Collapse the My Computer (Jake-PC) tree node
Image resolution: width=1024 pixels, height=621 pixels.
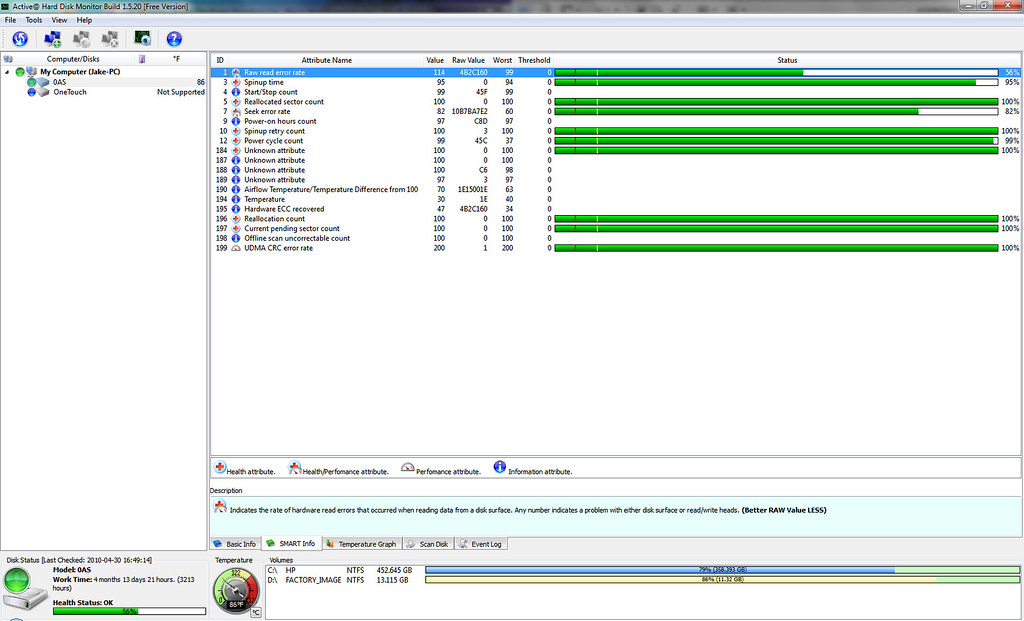[8, 72]
